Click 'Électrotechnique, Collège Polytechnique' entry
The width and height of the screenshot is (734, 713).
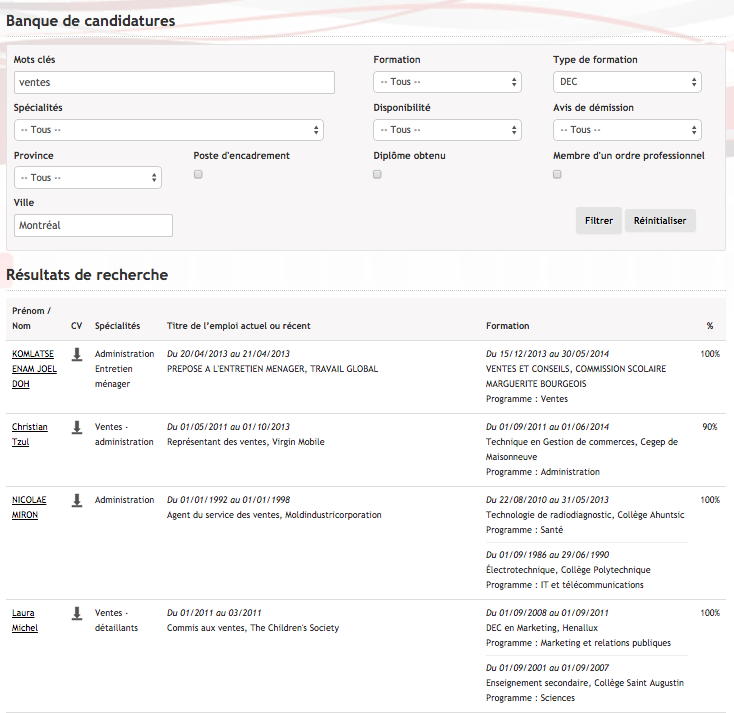568,570
